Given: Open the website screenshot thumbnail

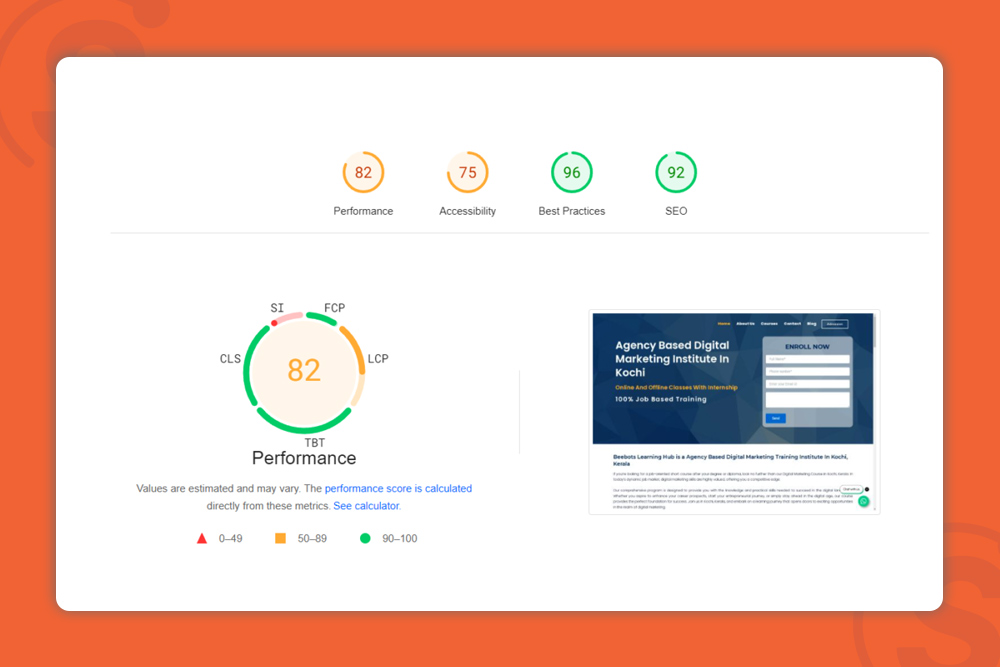Looking at the screenshot, I should click(734, 412).
